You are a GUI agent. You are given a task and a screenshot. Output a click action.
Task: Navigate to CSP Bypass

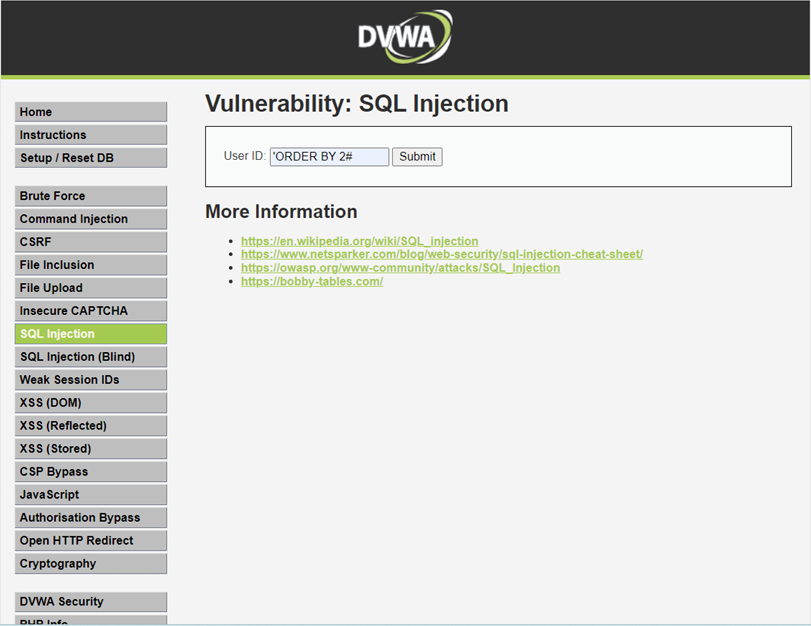[91, 471]
